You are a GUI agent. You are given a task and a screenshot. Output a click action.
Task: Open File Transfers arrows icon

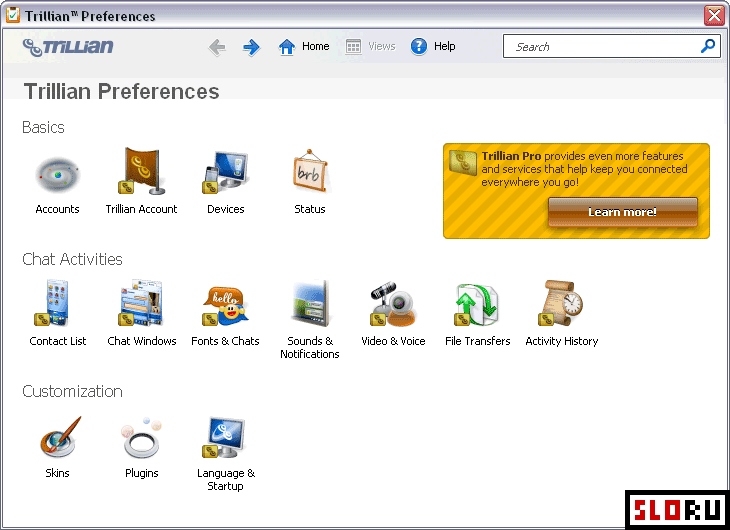tap(477, 305)
